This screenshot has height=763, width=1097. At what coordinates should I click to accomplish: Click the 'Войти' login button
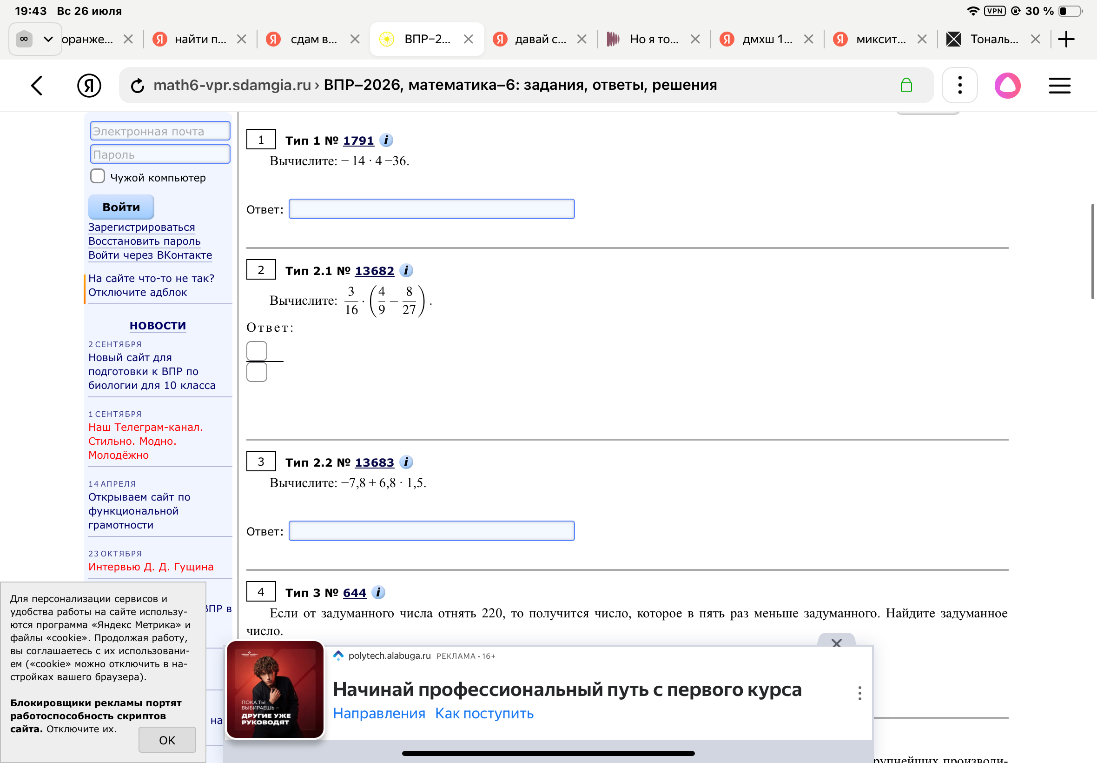121,207
